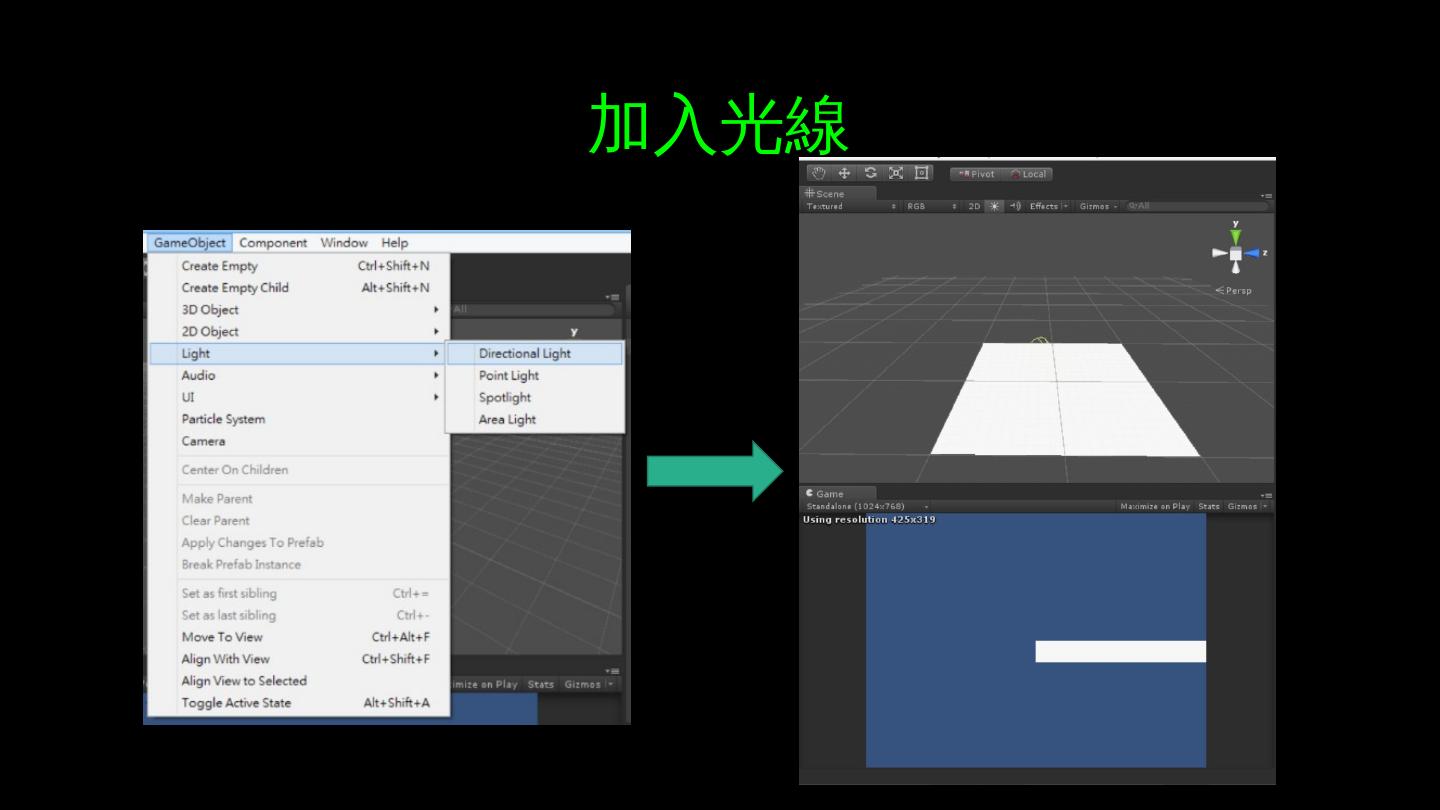Open the Component menu
Viewport: 1440px width, 810px height.
(x=273, y=243)
